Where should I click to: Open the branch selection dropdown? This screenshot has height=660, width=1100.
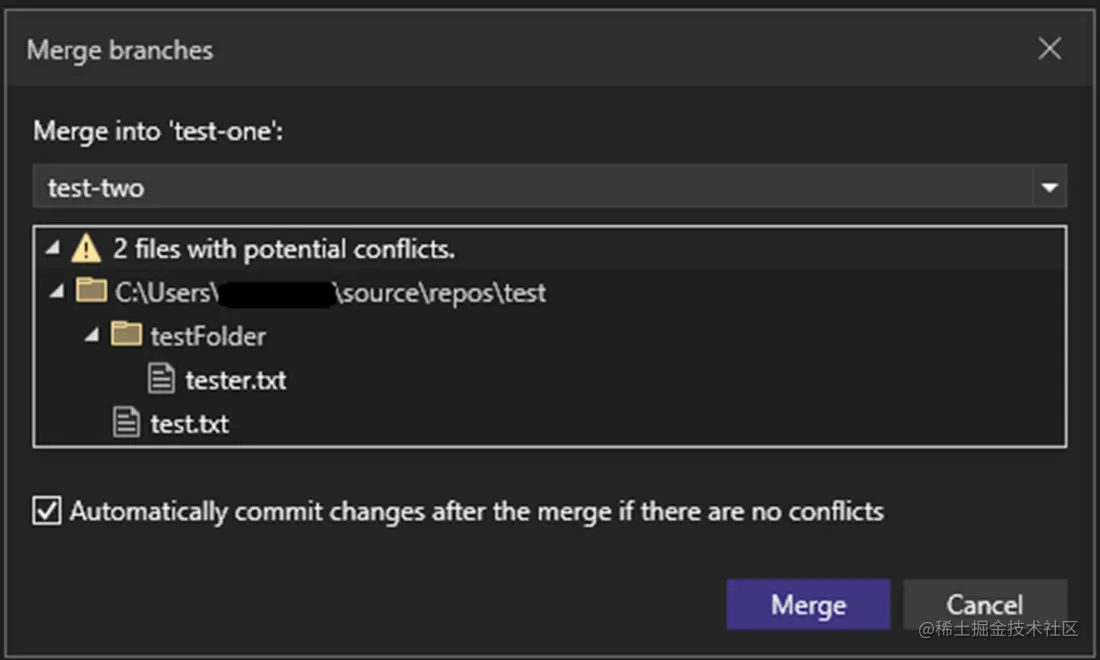click(1049, 187)
